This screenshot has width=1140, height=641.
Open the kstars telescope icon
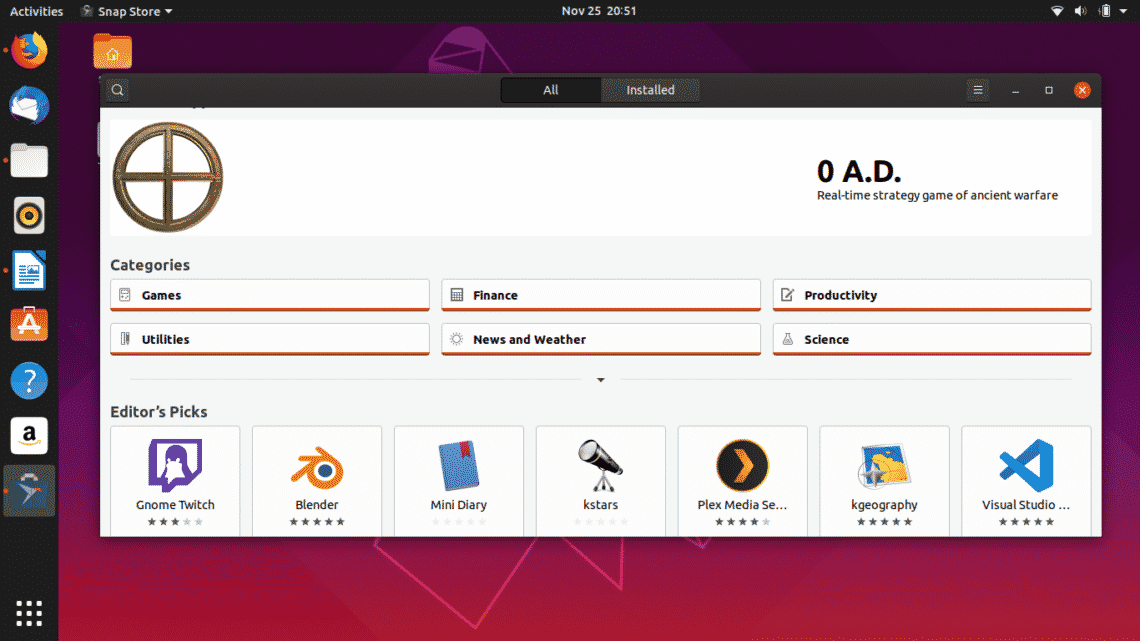pos(601,465)
